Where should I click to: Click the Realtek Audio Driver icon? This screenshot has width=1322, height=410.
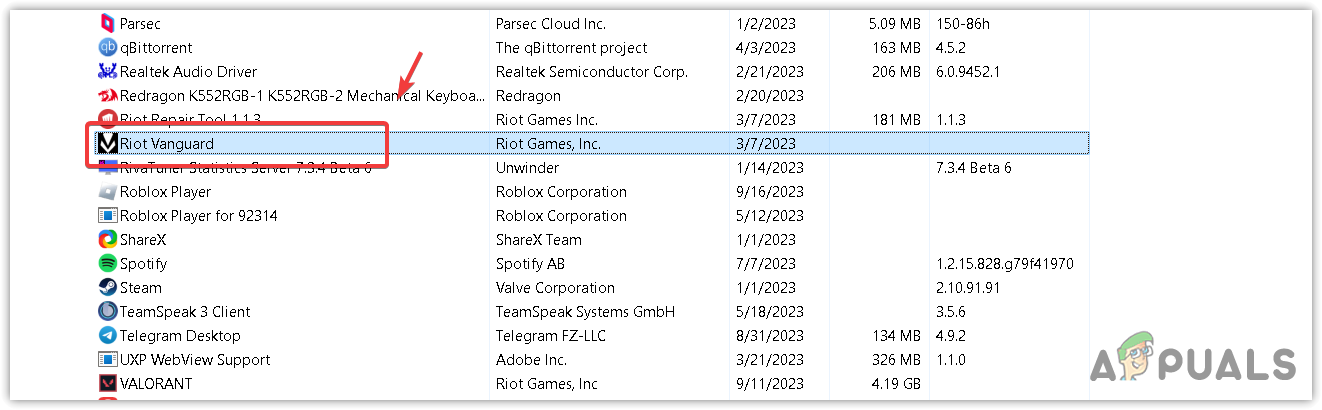[x=107, y=71]
